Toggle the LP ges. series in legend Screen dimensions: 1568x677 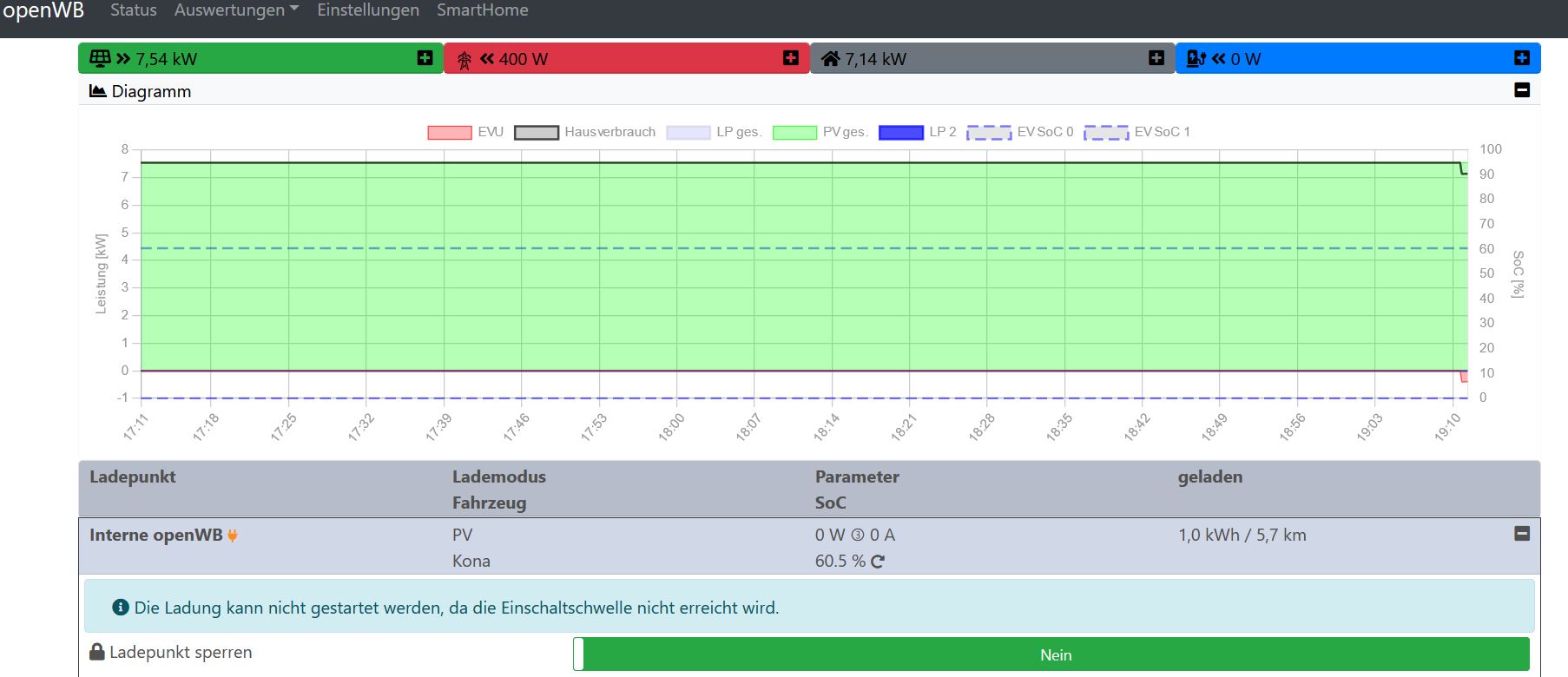tap(714, 132)
